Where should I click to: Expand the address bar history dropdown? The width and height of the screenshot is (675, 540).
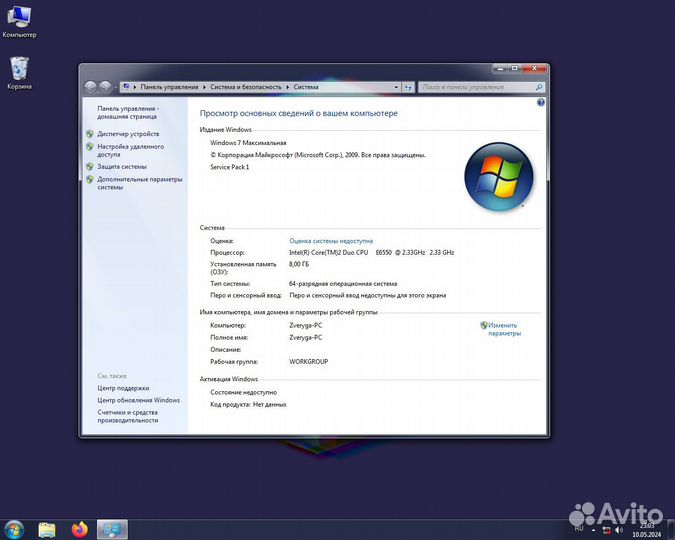pyautogui.click(x=396, y=87)
